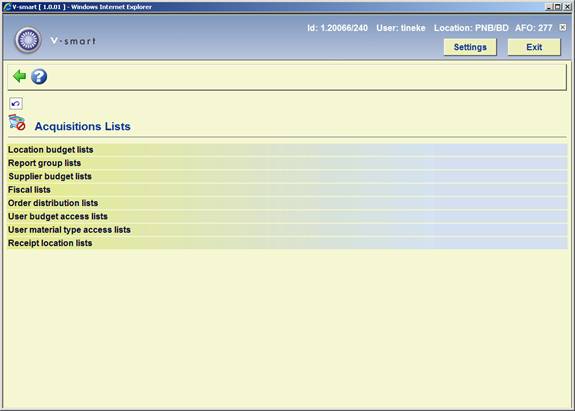
Task: Click the Exit button
Action: 534,47
